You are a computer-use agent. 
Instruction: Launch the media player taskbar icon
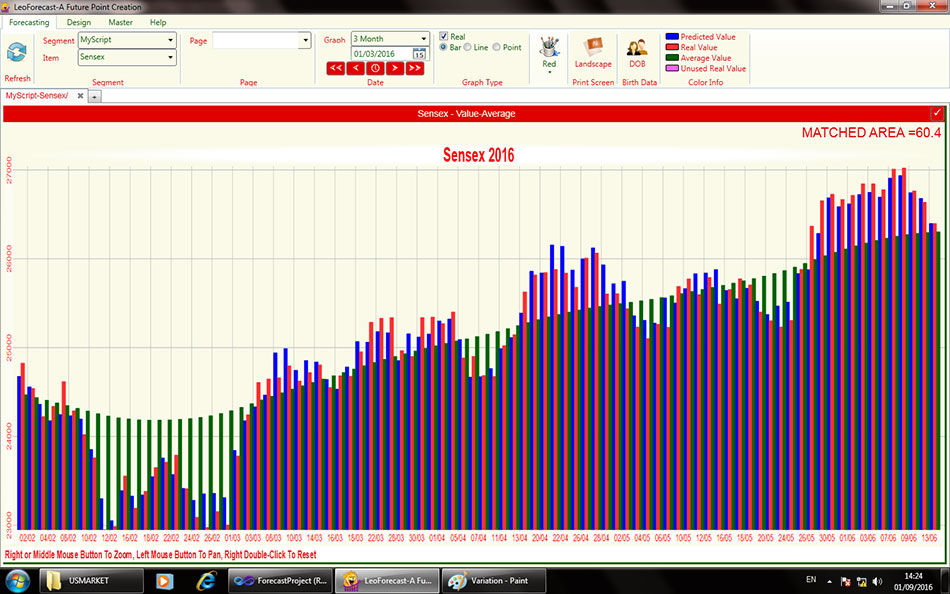(x=164, y=581)
